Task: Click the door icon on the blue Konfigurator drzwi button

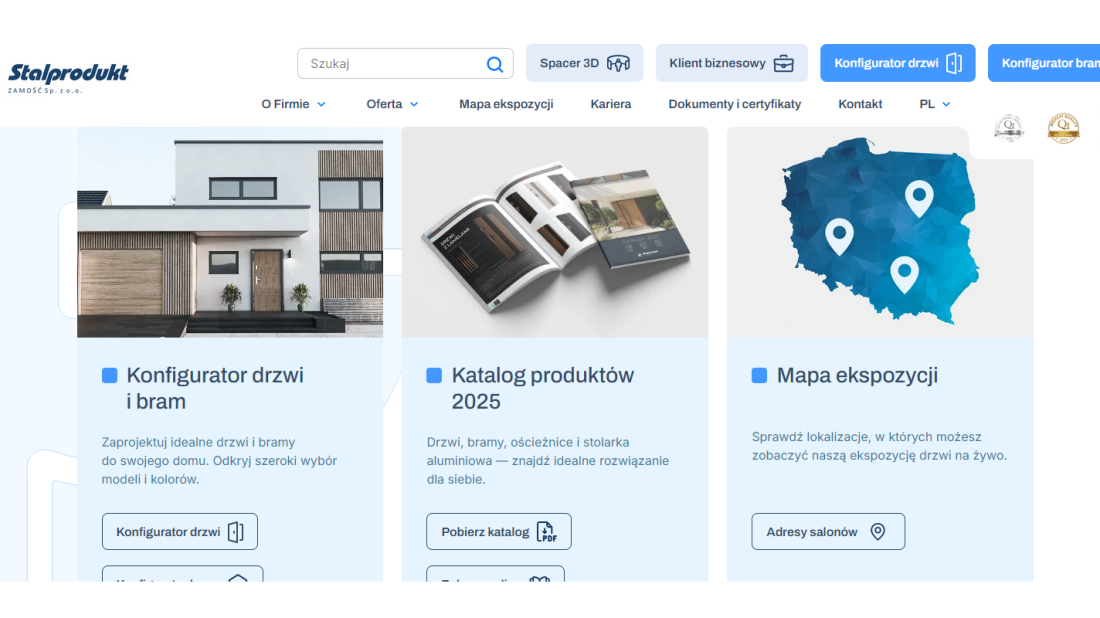Action: pyautogui.click(x=954, y=63)
